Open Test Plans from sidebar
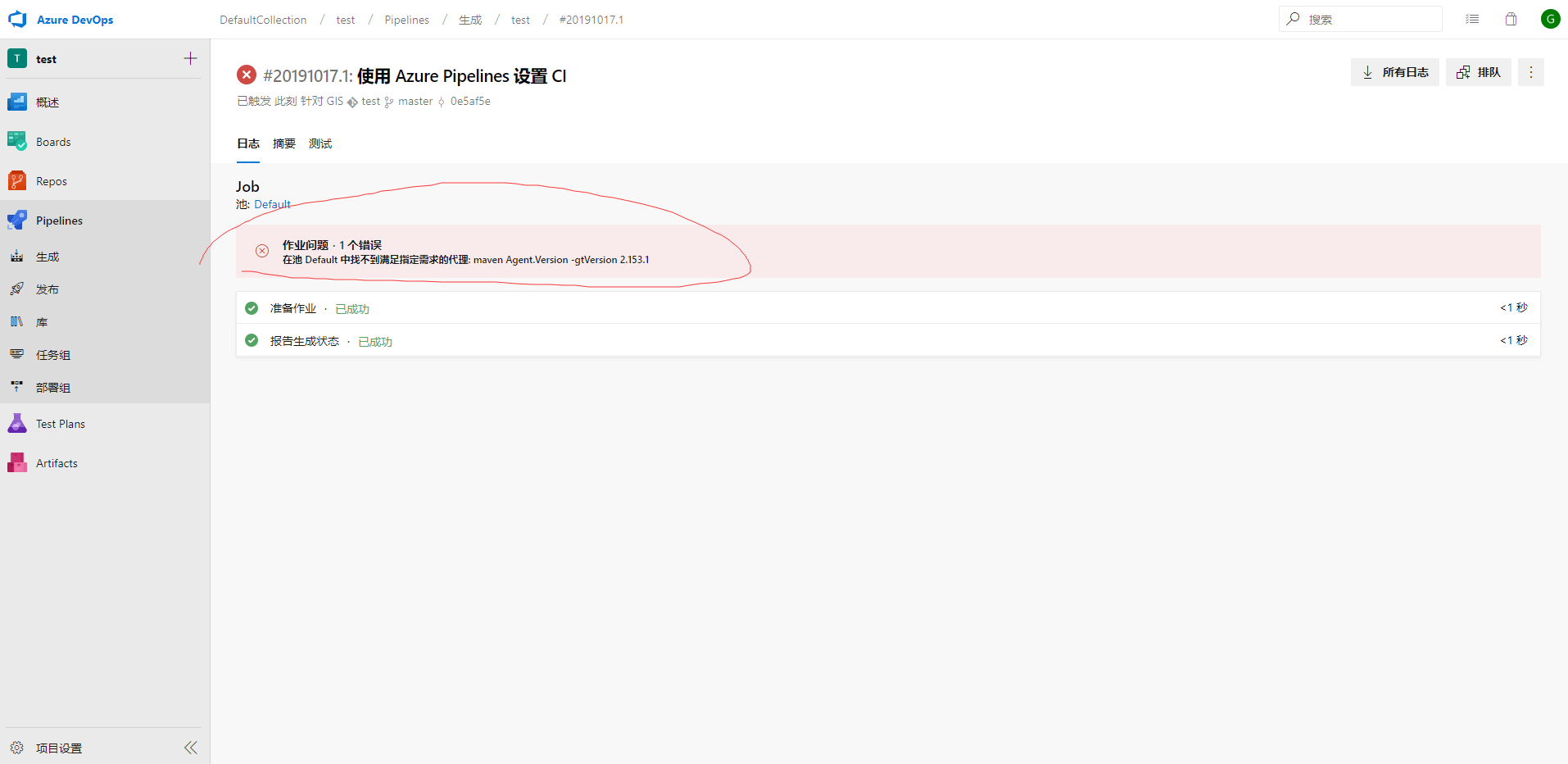This screenshot has height=764, width=1568. click(60, 424)
